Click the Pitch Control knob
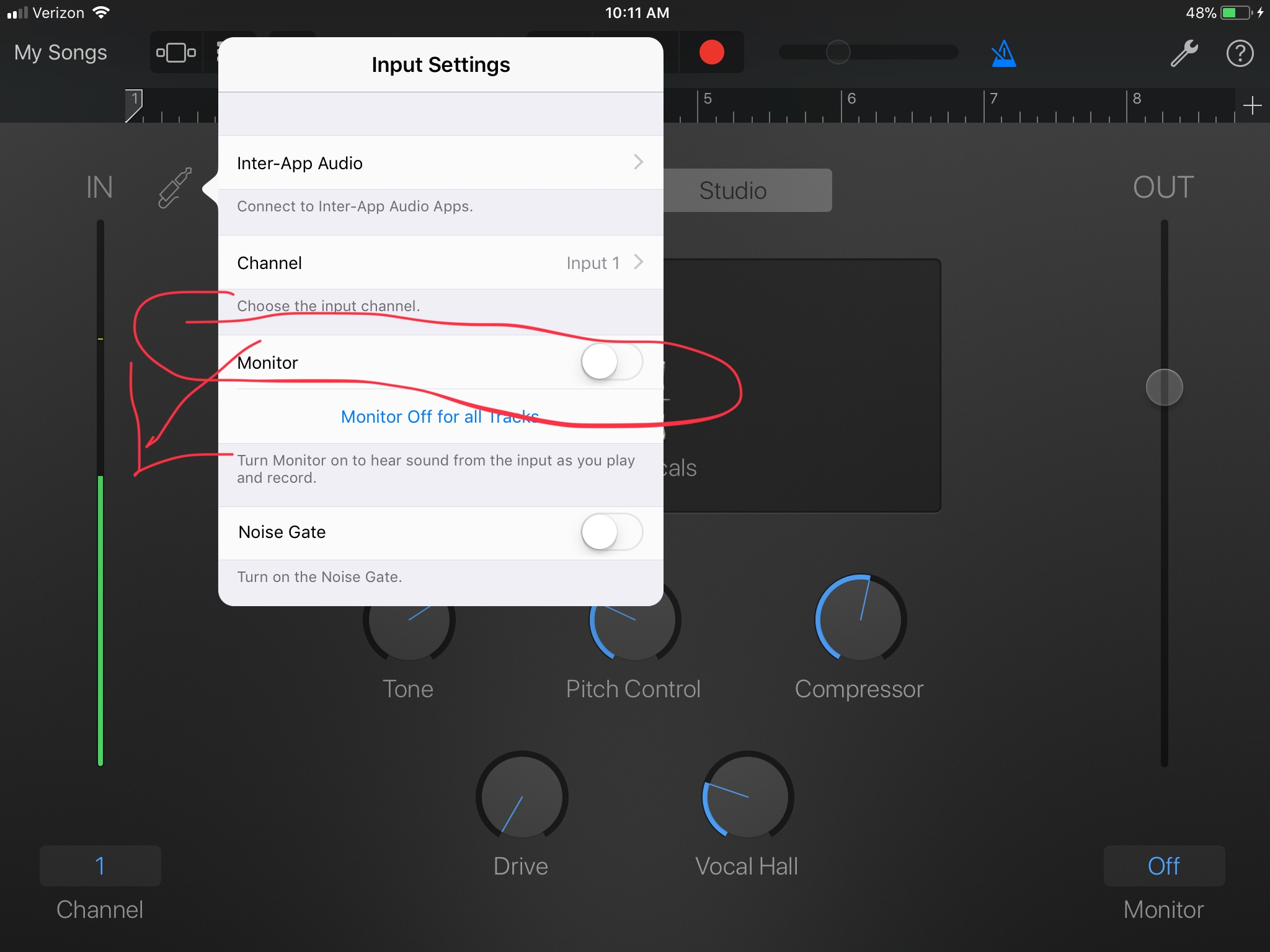This screenshot has height=952, width=1270. (634, 620)
